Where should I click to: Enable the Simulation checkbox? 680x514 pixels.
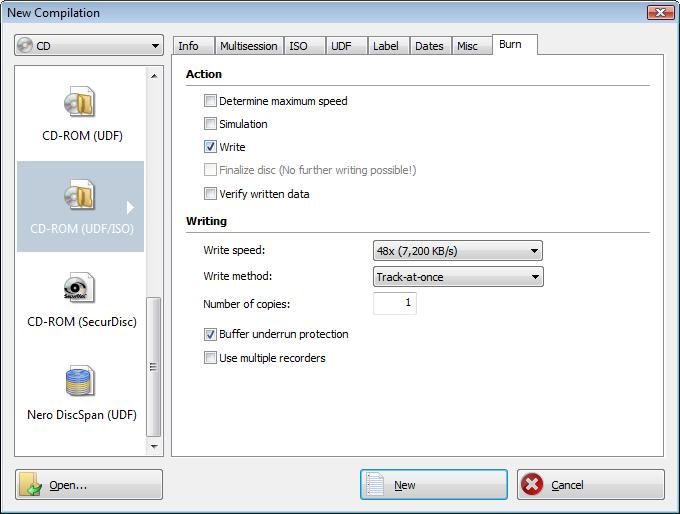[x=210, y=124]
